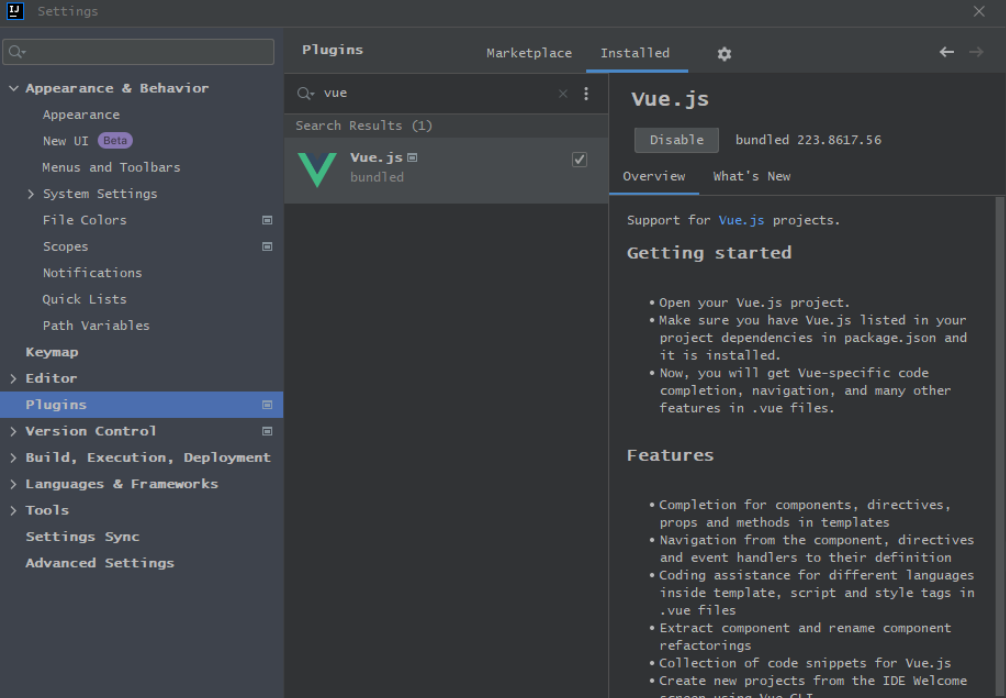
Task: Click the Vue.js plugin logo
Action: [x=317, y=169]
